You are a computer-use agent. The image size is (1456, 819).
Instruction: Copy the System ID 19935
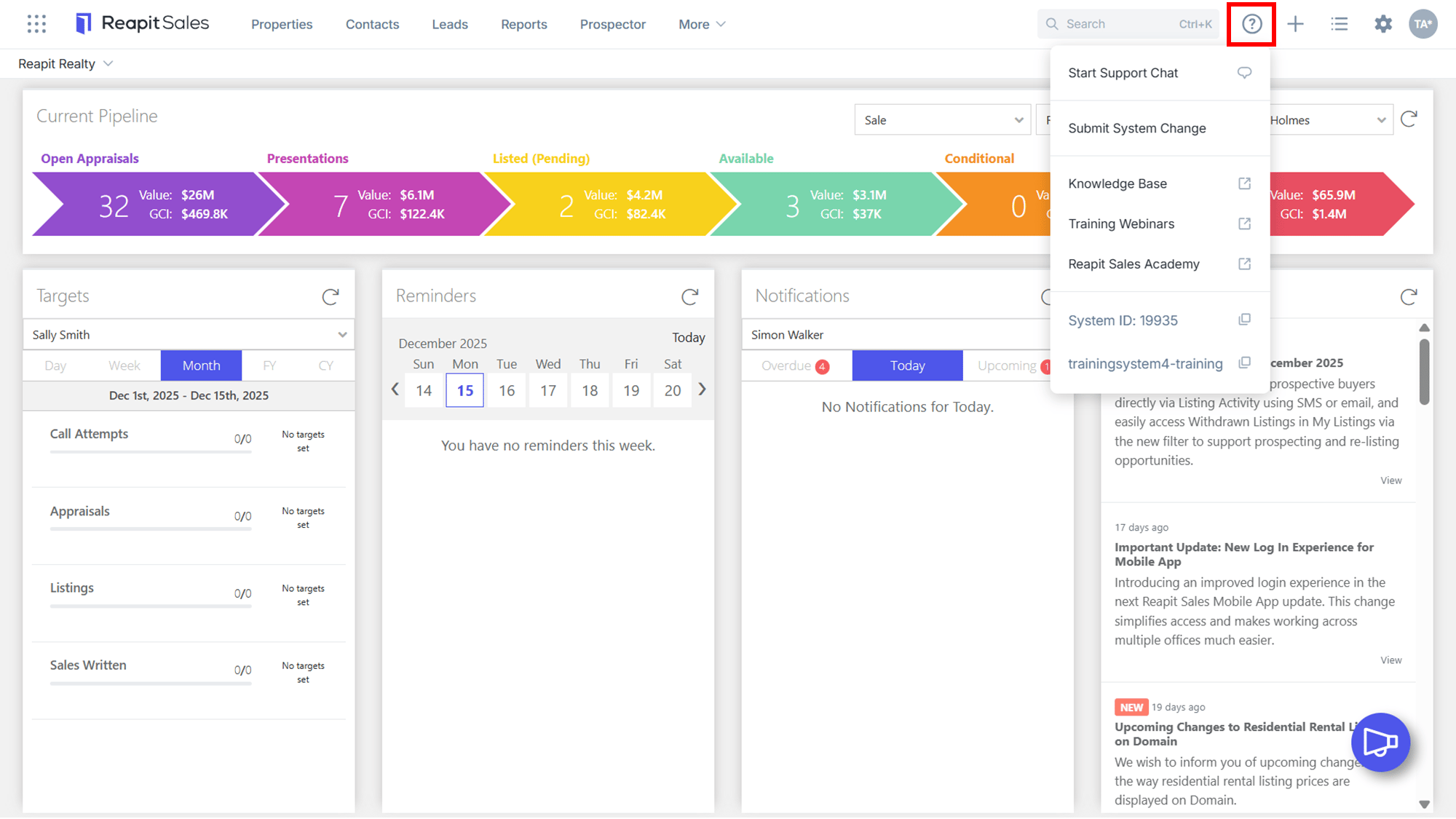(x=1244, y=320)
